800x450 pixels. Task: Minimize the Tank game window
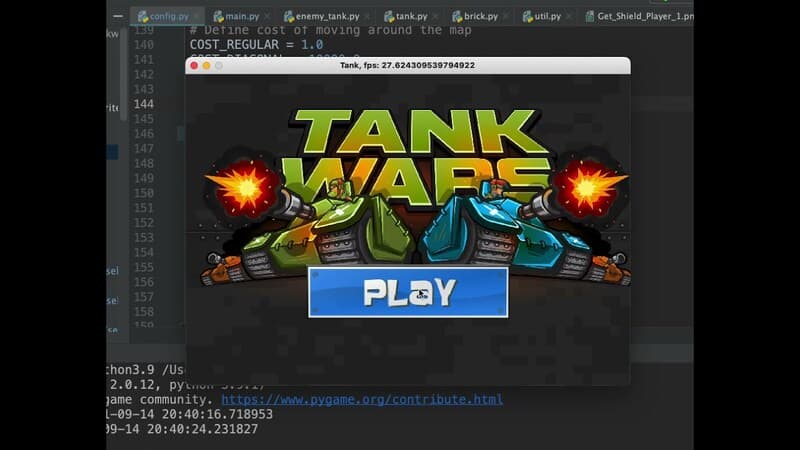click(x=206, y=65)
